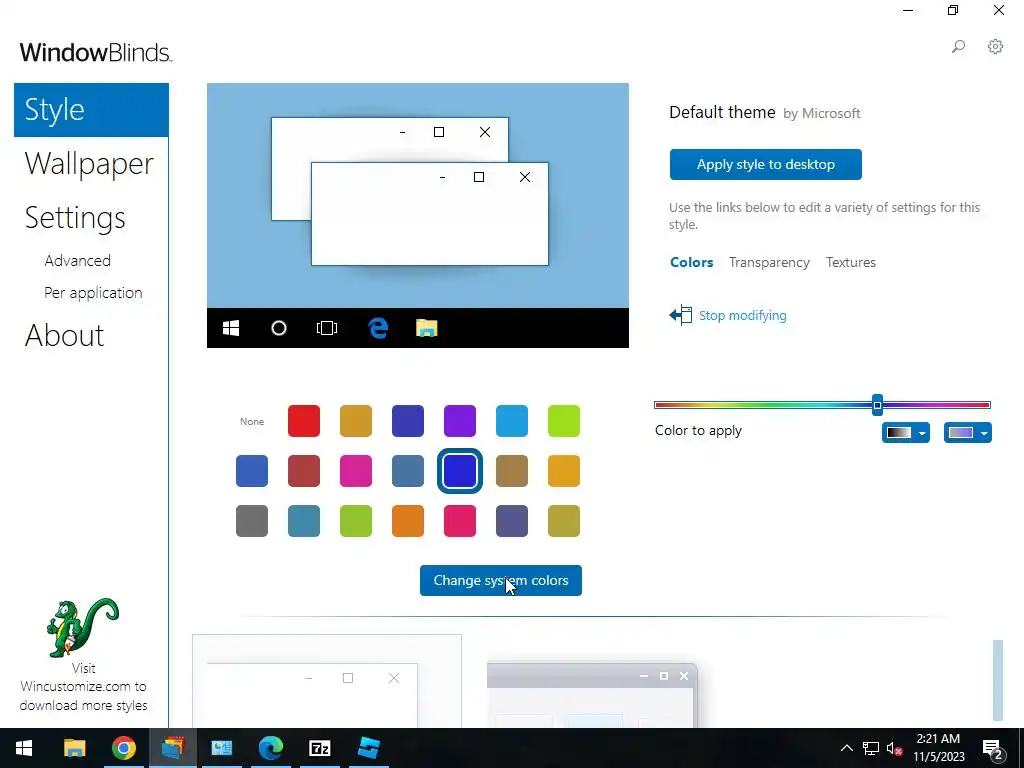Click the Default theme preview image
Screen dimensions: 1024x768
coord(418,215)
